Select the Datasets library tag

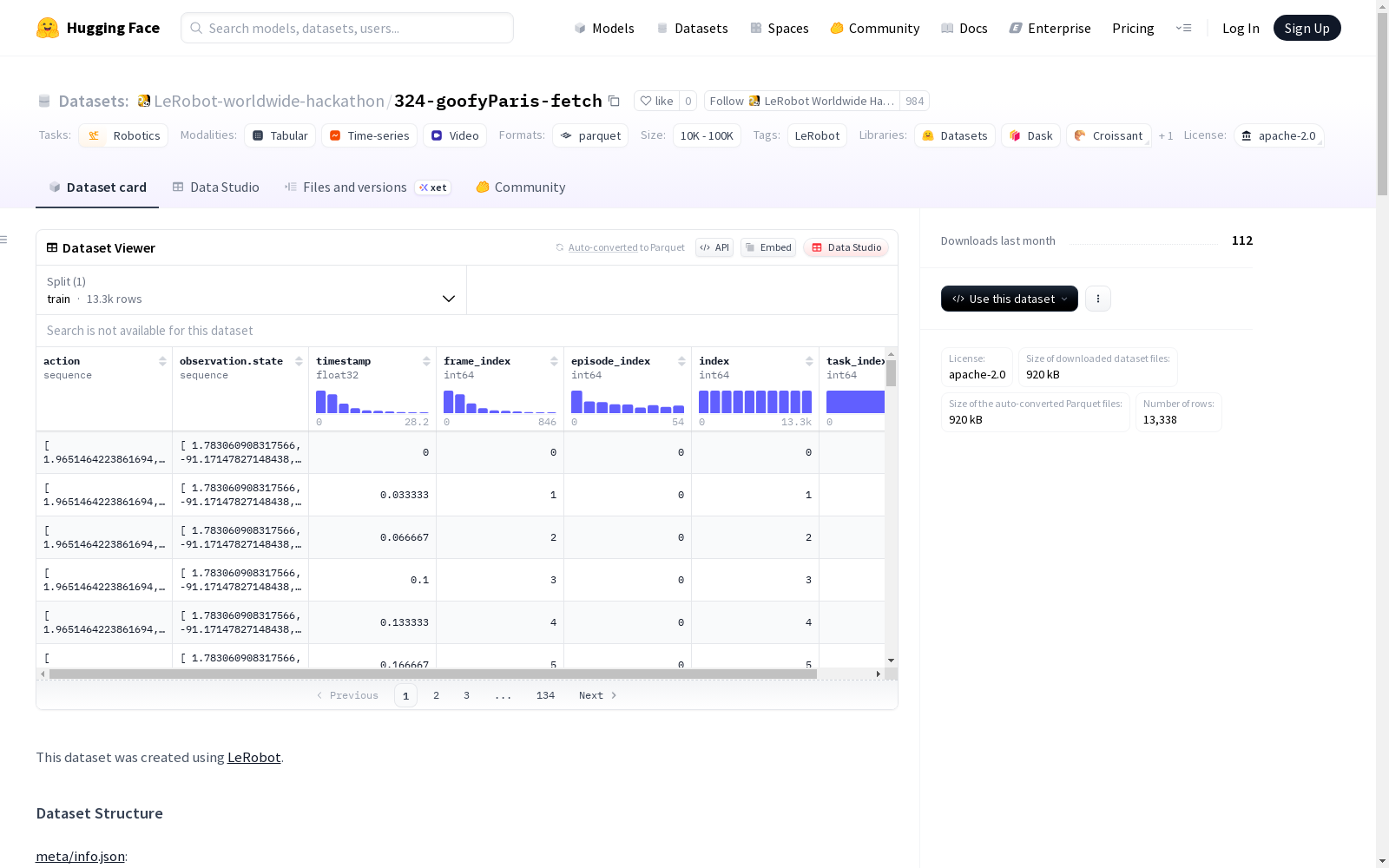[955, 135]
